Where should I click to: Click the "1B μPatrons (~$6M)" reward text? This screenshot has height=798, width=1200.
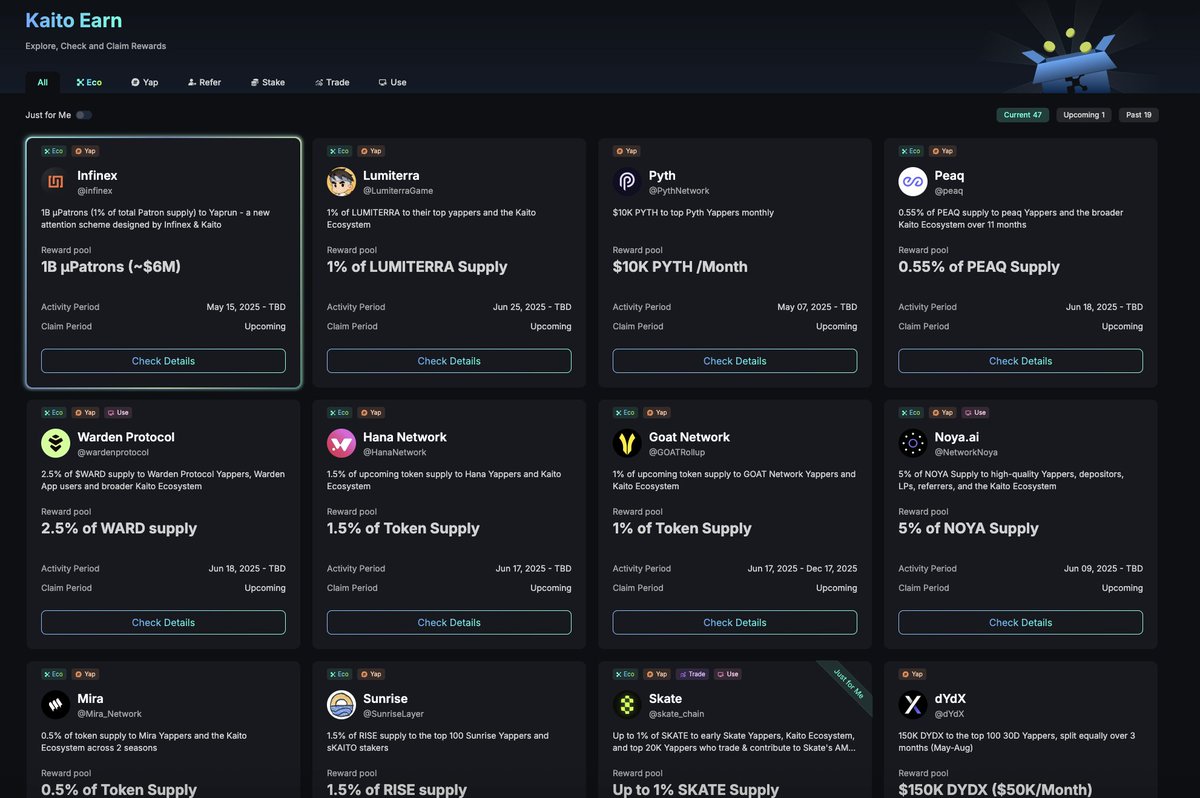[111, 267]
